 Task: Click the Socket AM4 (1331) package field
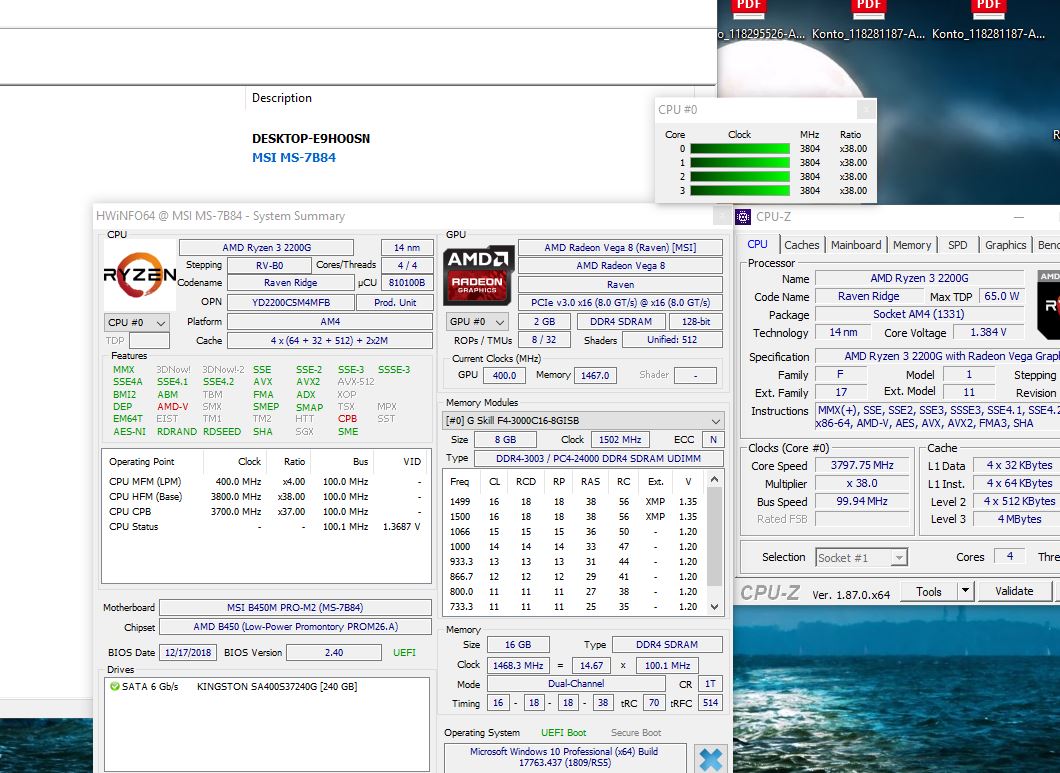point(919,314)
